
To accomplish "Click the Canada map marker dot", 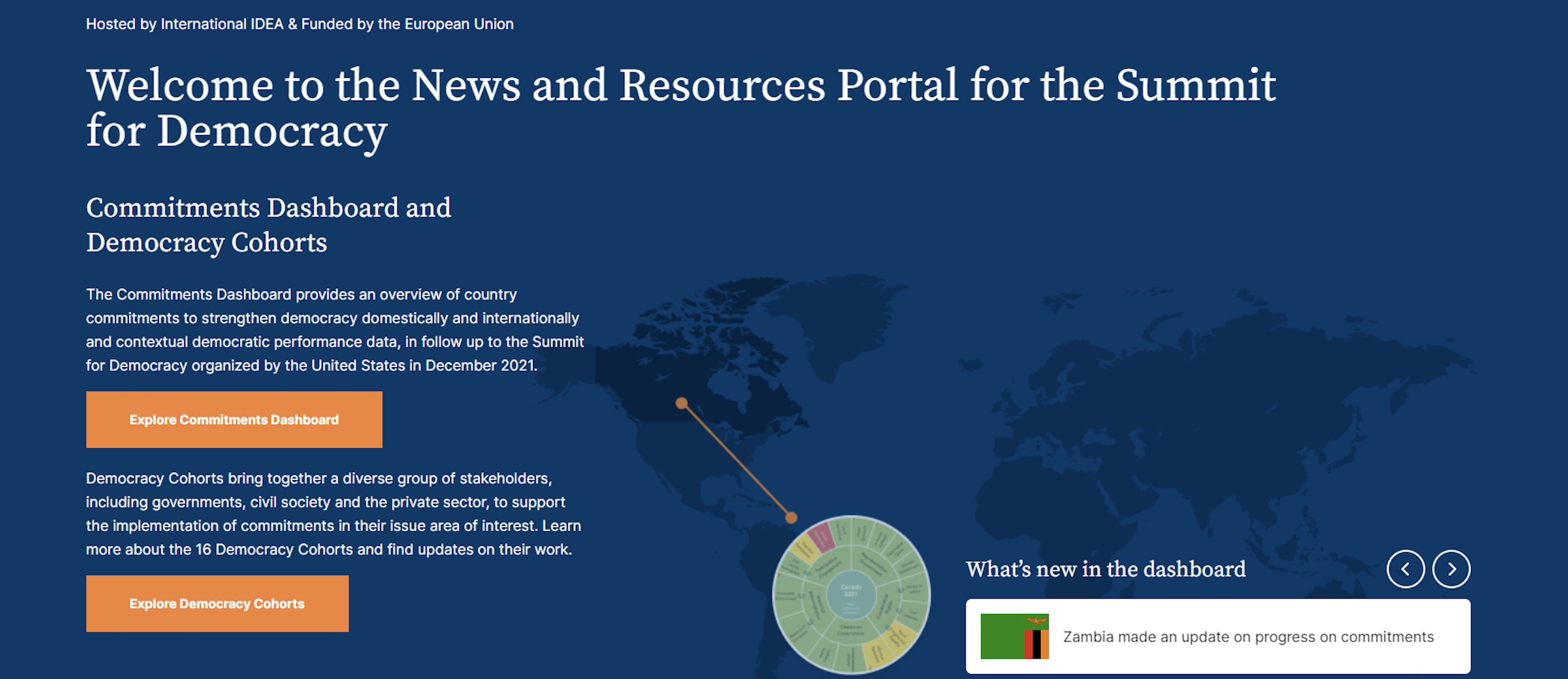I will pos(681,403).
